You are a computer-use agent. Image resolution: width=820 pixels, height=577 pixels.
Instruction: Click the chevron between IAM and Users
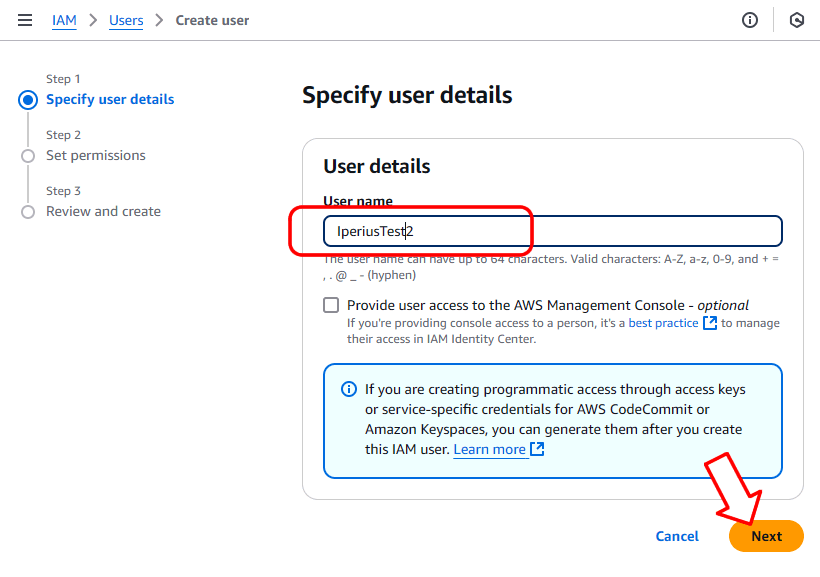pos(93,20)
